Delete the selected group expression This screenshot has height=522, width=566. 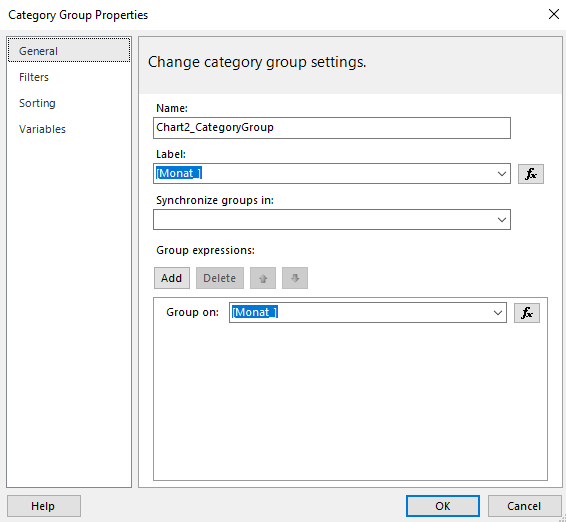click(x=219, y=278)
